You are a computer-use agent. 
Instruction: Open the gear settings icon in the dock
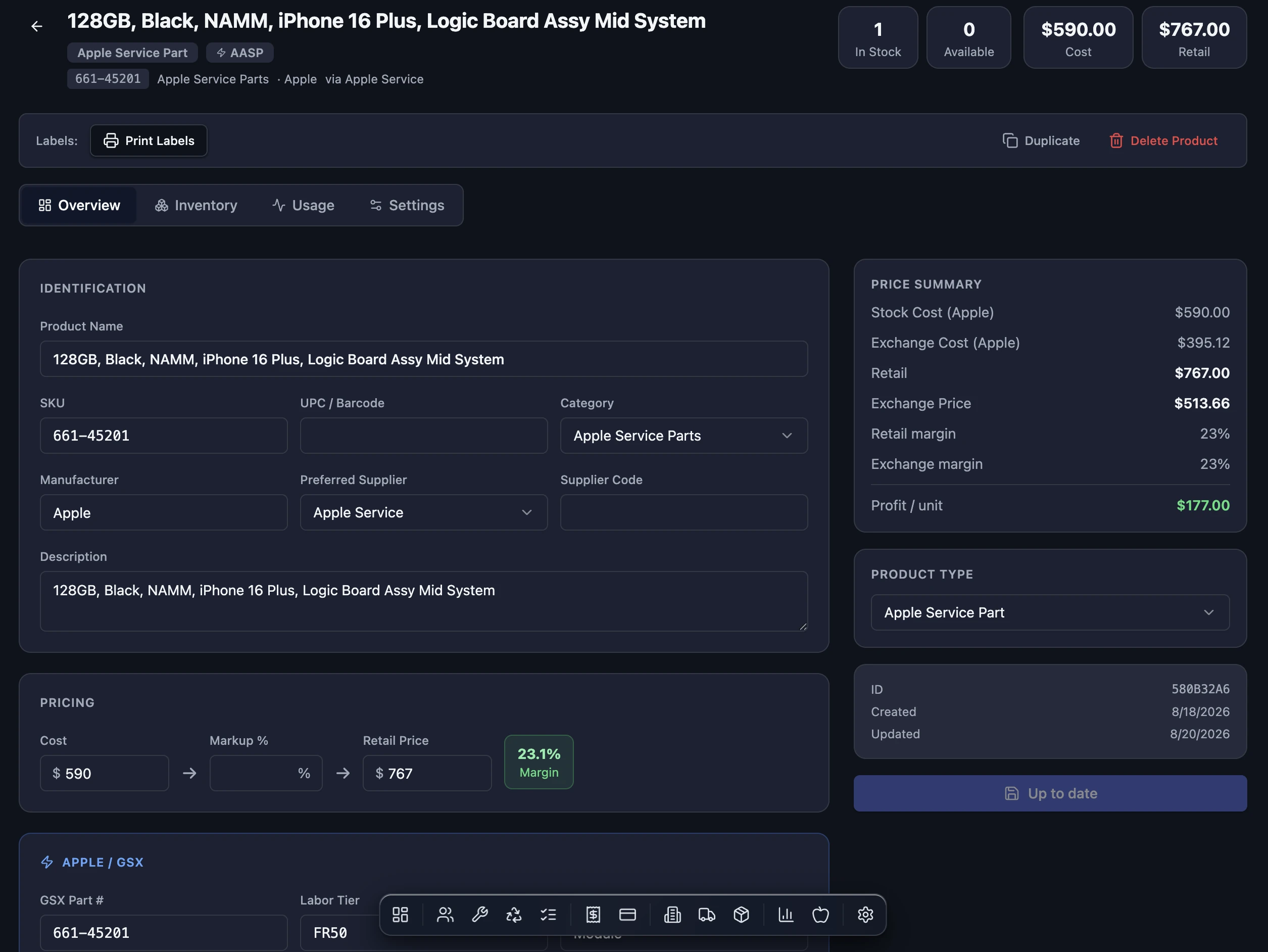[865, 915]
